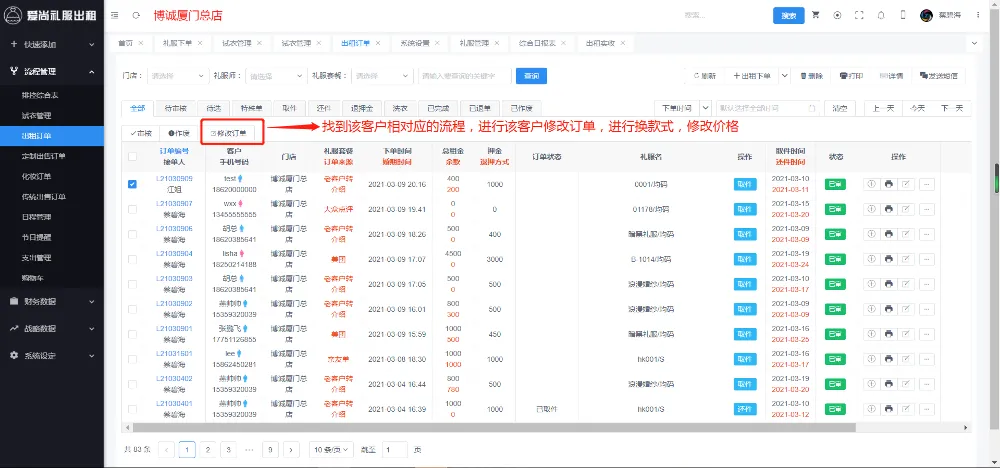Click the 修改订单 button
The height and width of the screenshot is (468, 1000).
[x=228, y=132]
